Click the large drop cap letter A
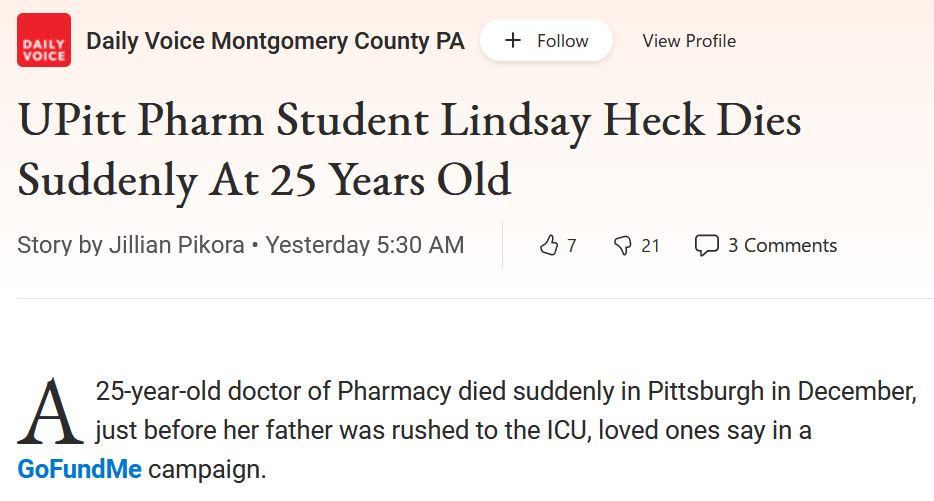Viewport: 934px width, 501px height. [50, 412]
